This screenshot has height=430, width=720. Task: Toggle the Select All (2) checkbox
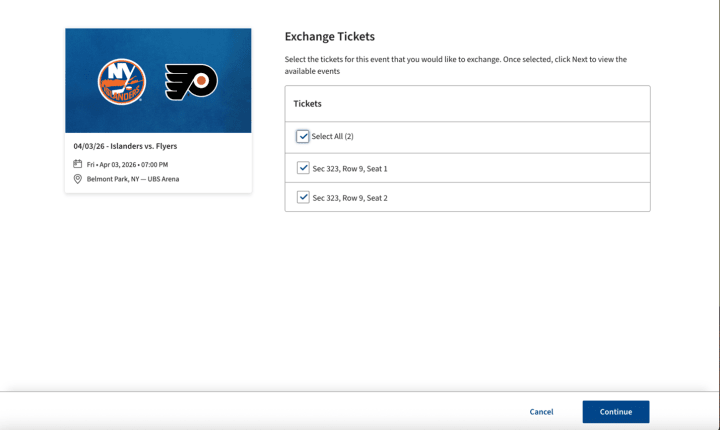(303, 137)
